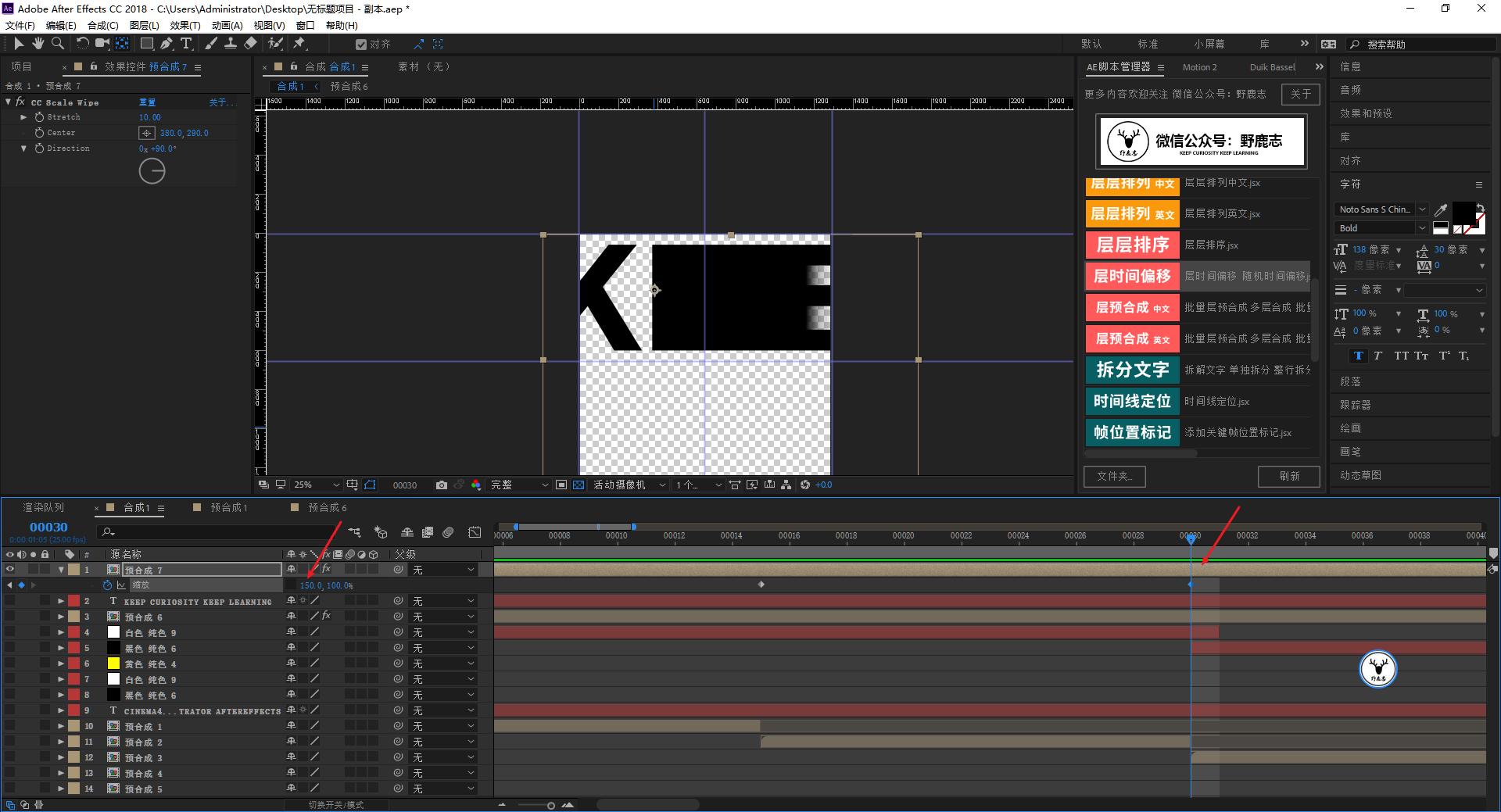Expand layer 2 KEEP CURIOSITY text layer

pyautogui.click(x=61, y=601)
